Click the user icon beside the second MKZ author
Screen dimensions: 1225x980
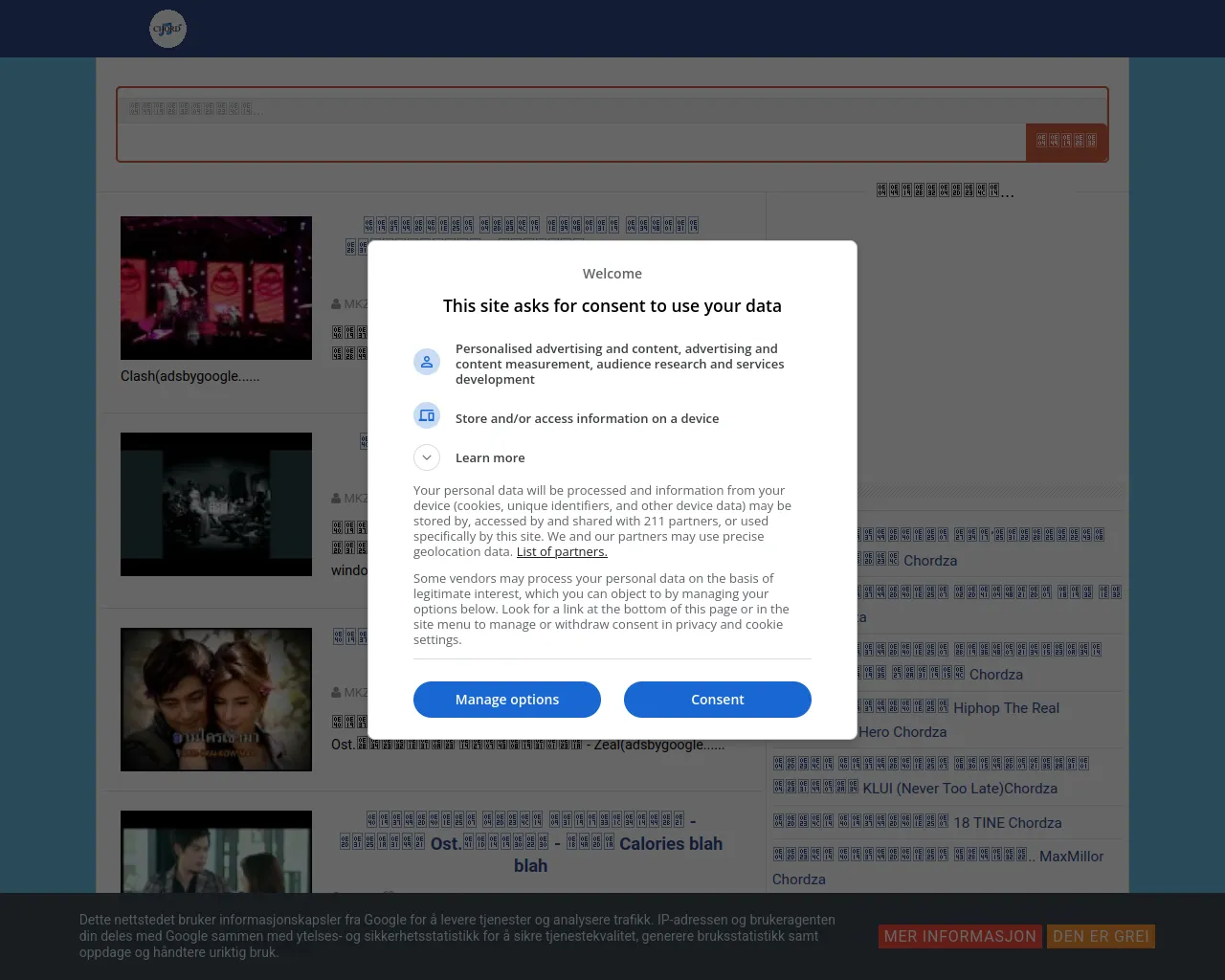337,498
